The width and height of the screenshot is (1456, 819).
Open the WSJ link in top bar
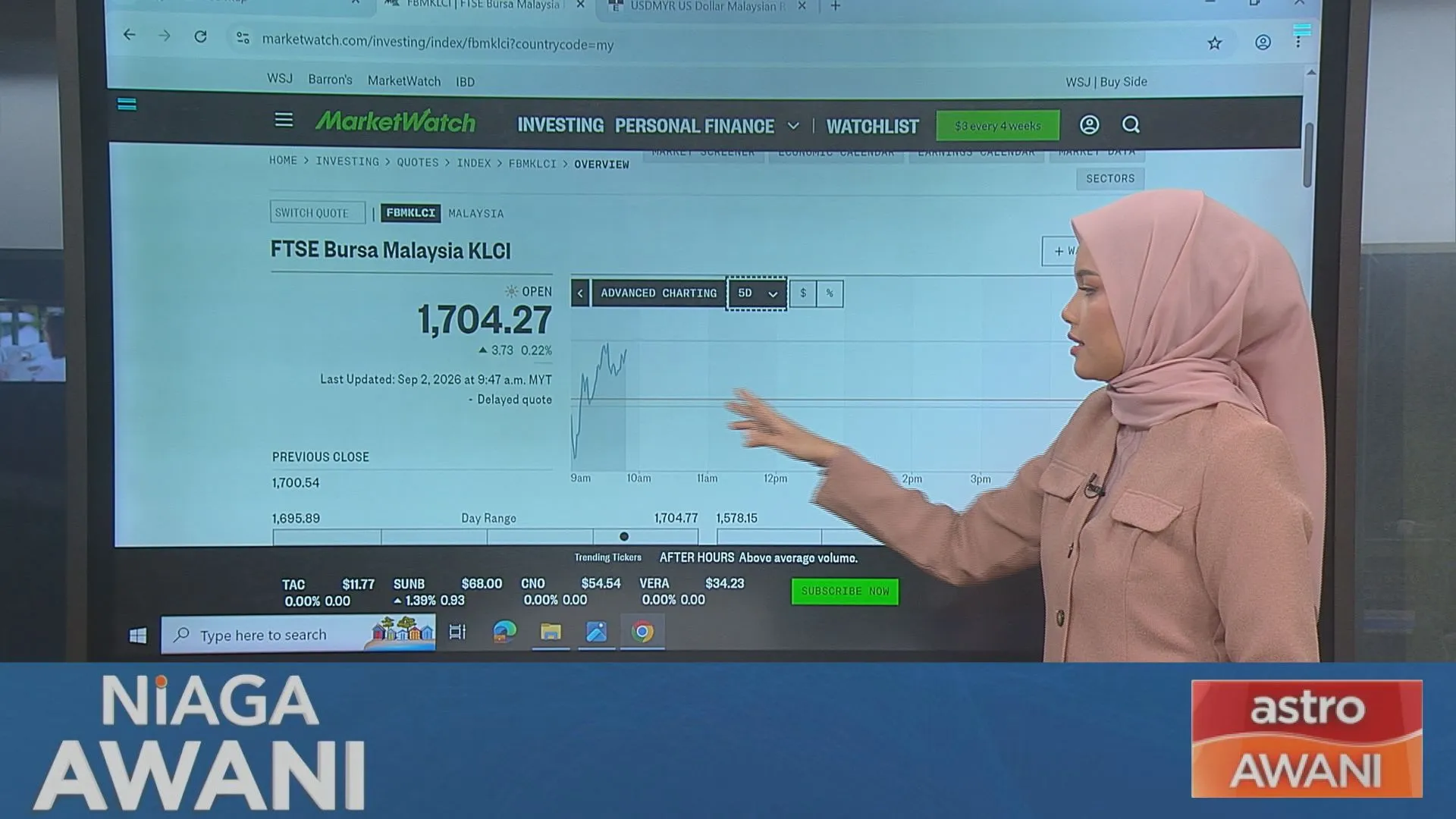pos(279,78)
